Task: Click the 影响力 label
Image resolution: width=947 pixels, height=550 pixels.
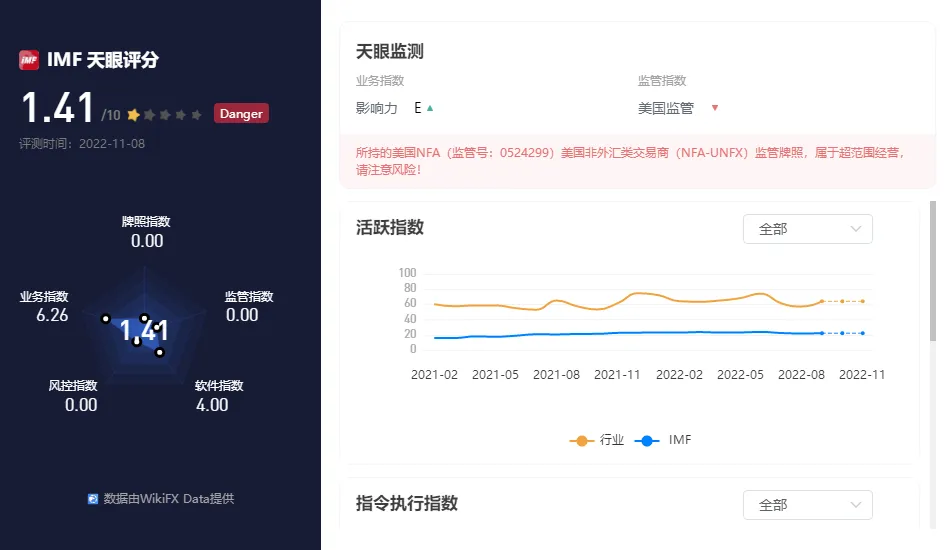Action: (x=376, y=109)
